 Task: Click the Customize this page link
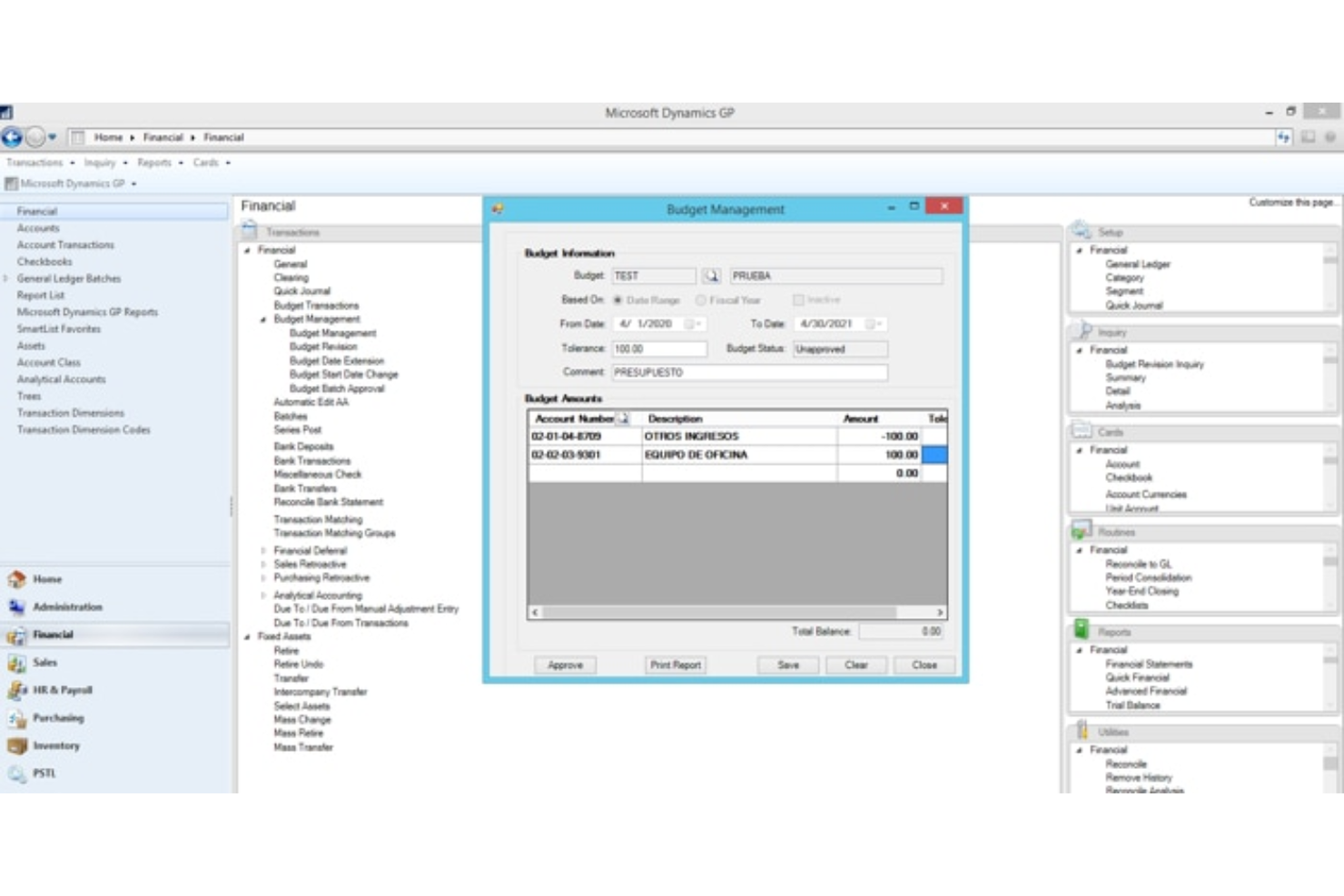click(x=1292, y=202)
